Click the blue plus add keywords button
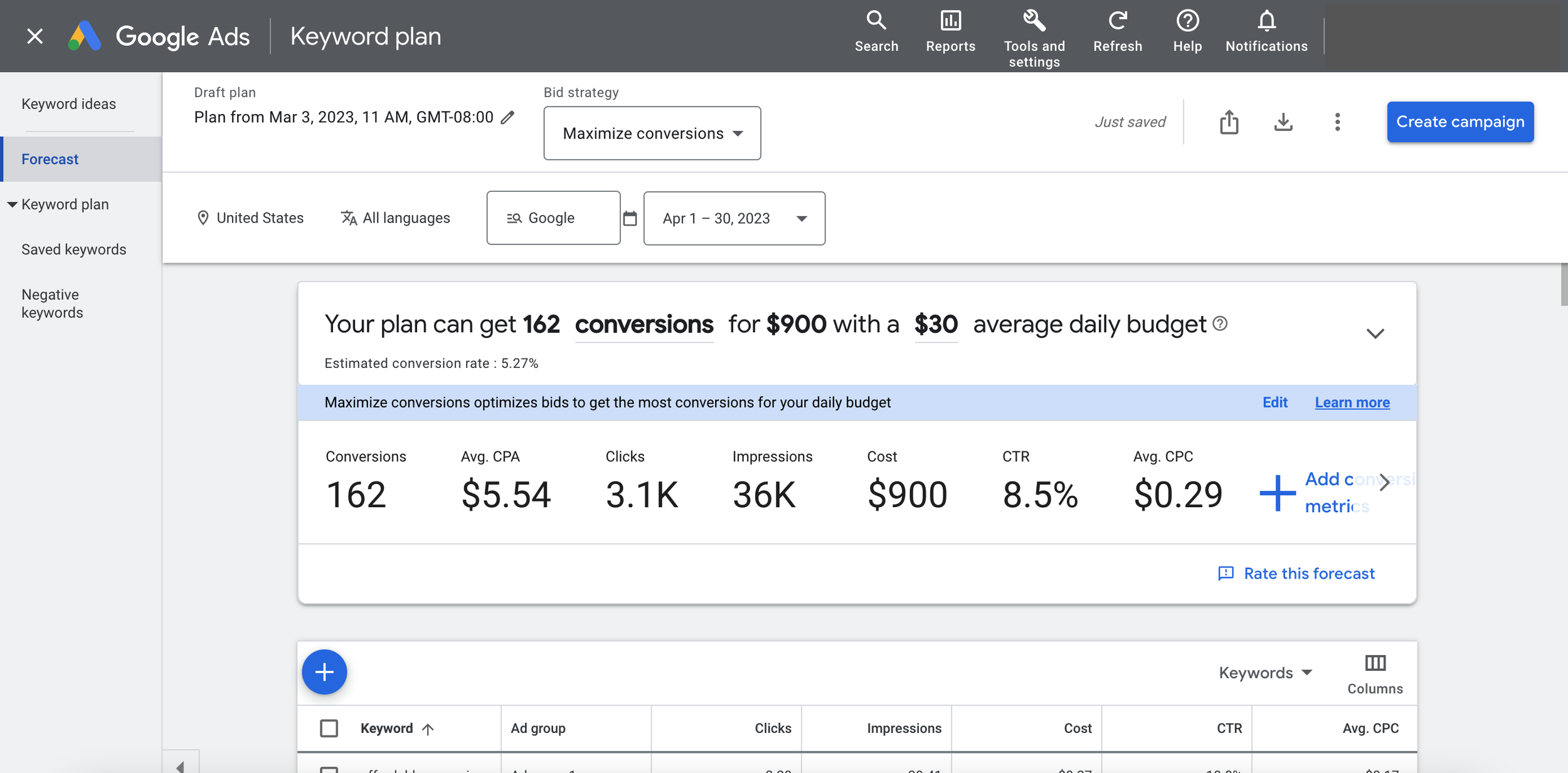Image resolution: width=1568 pixels, height=773 pixels. [324, 672]
